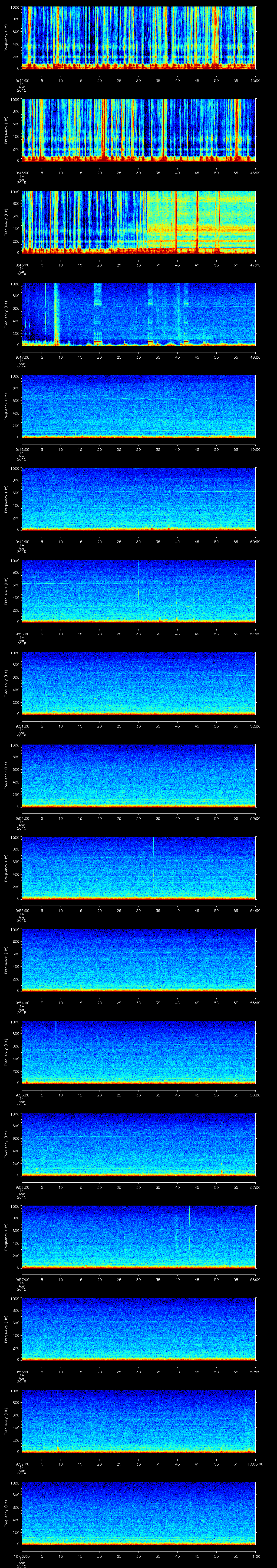
Task: Click the spectrogram panel starting at 9:47:00
Action: (139, 315)
